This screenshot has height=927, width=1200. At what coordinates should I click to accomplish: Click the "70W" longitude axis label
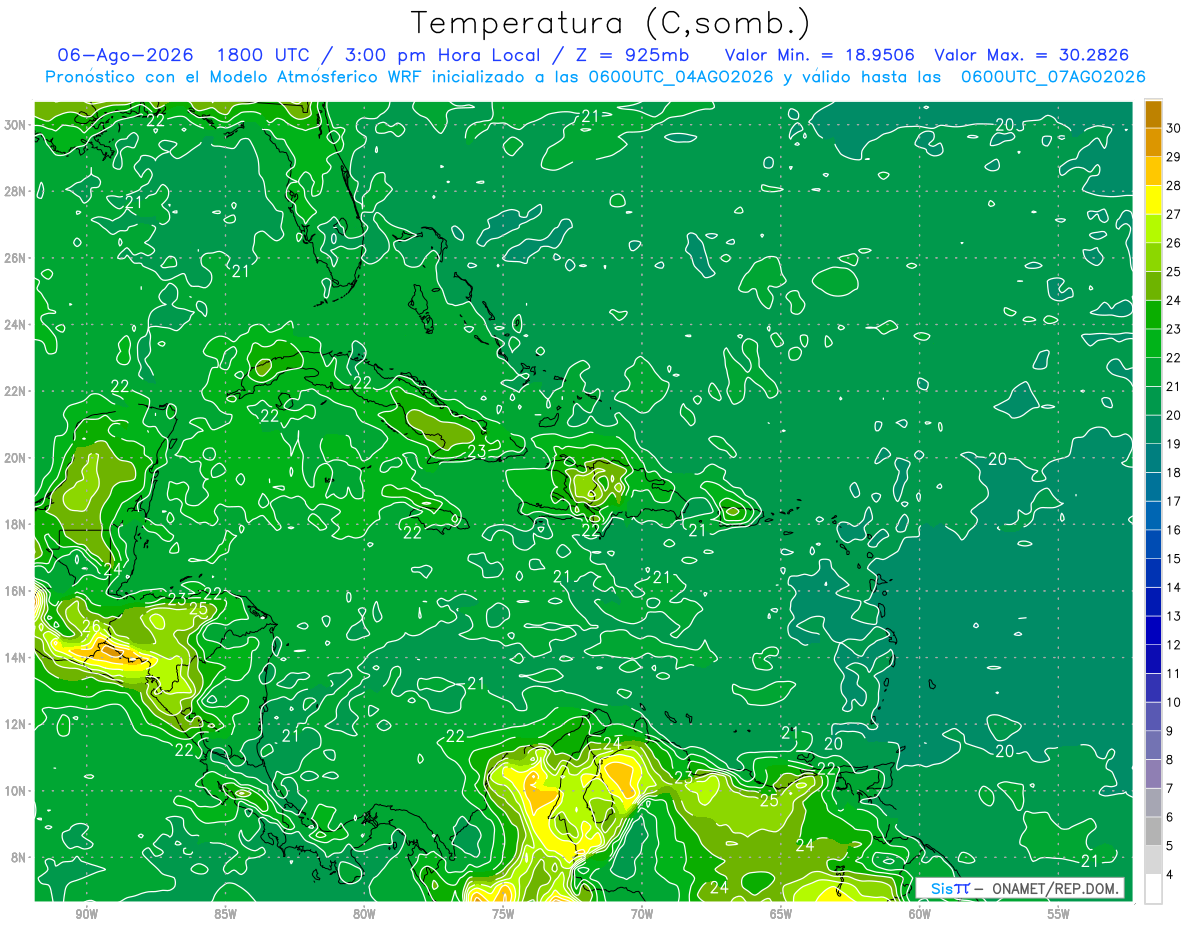[x=642, y=914]
